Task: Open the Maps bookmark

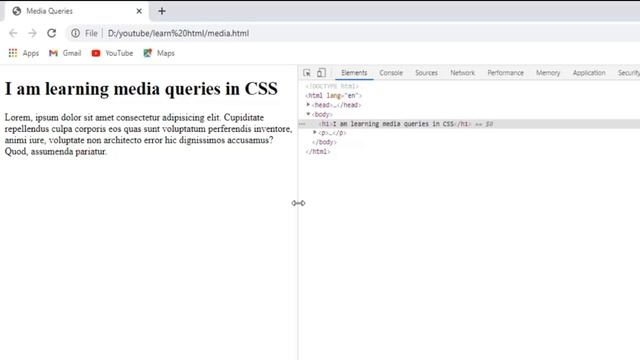Action: coord(159,53)
